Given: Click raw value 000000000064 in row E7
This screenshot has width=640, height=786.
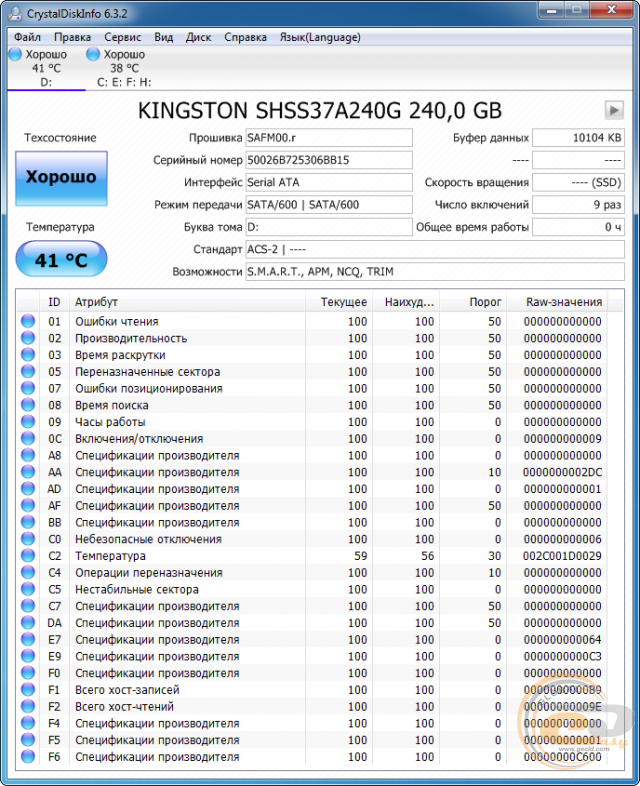Looking at the screenshot, I should 562,640.
